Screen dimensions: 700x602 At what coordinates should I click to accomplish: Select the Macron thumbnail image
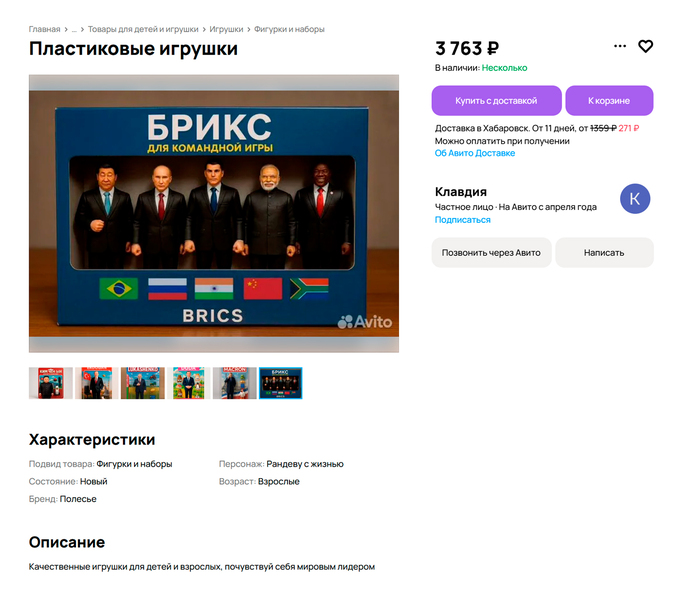click(234, 383)
